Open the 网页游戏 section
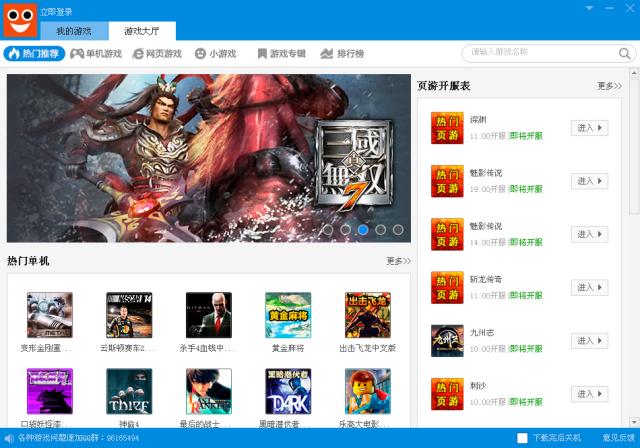The height and width of the screenshot is (448, 640). [x=157, y=53]
